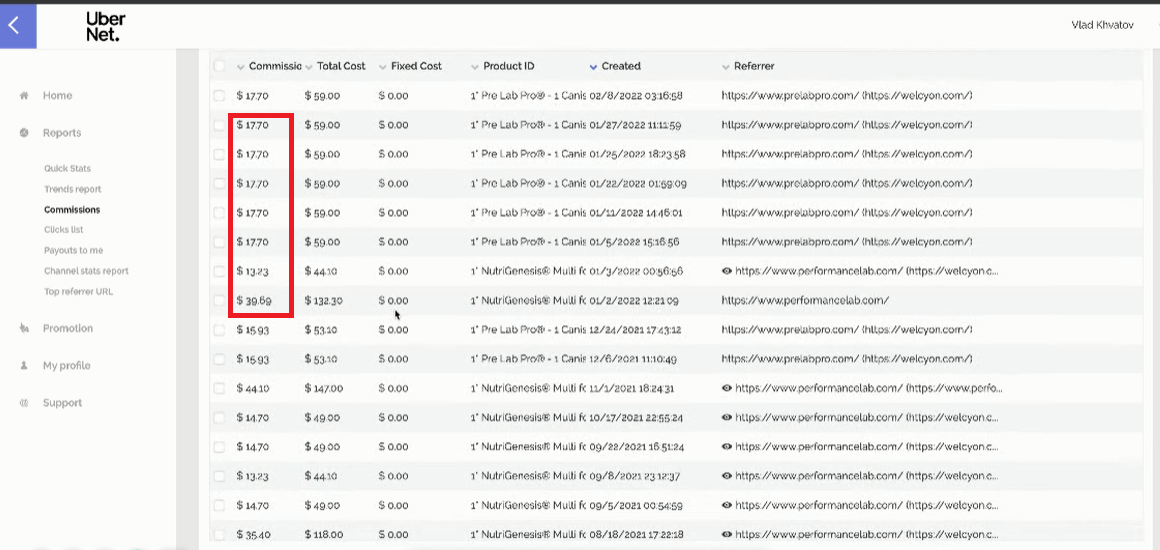Expand the Promotion sidebar section
1160x550 pixels.
coord(68,328)
